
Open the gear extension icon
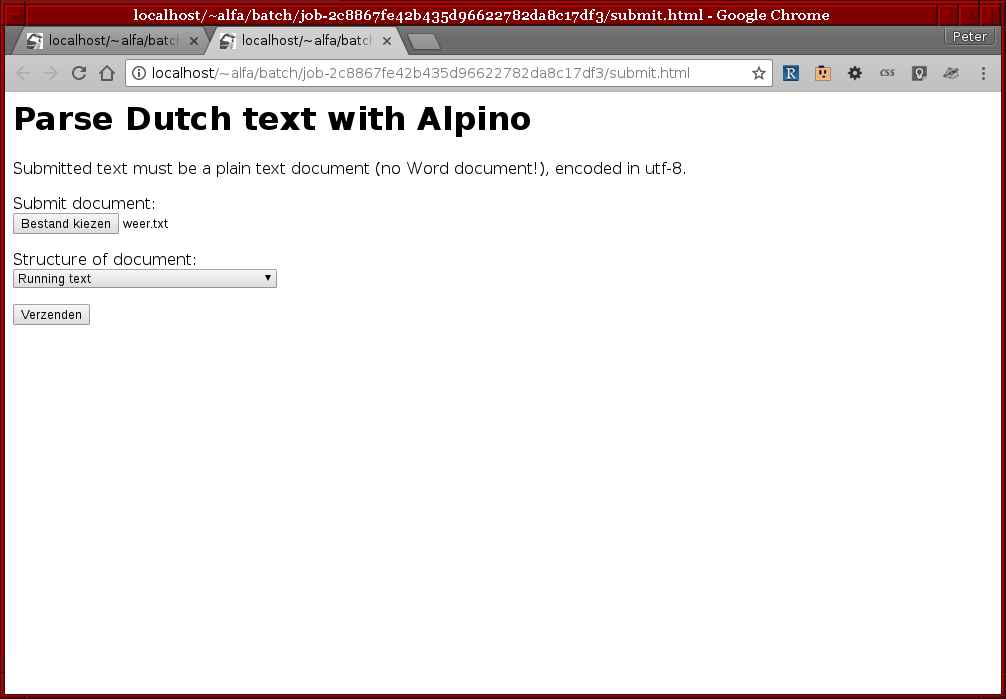tap(855, 73)
